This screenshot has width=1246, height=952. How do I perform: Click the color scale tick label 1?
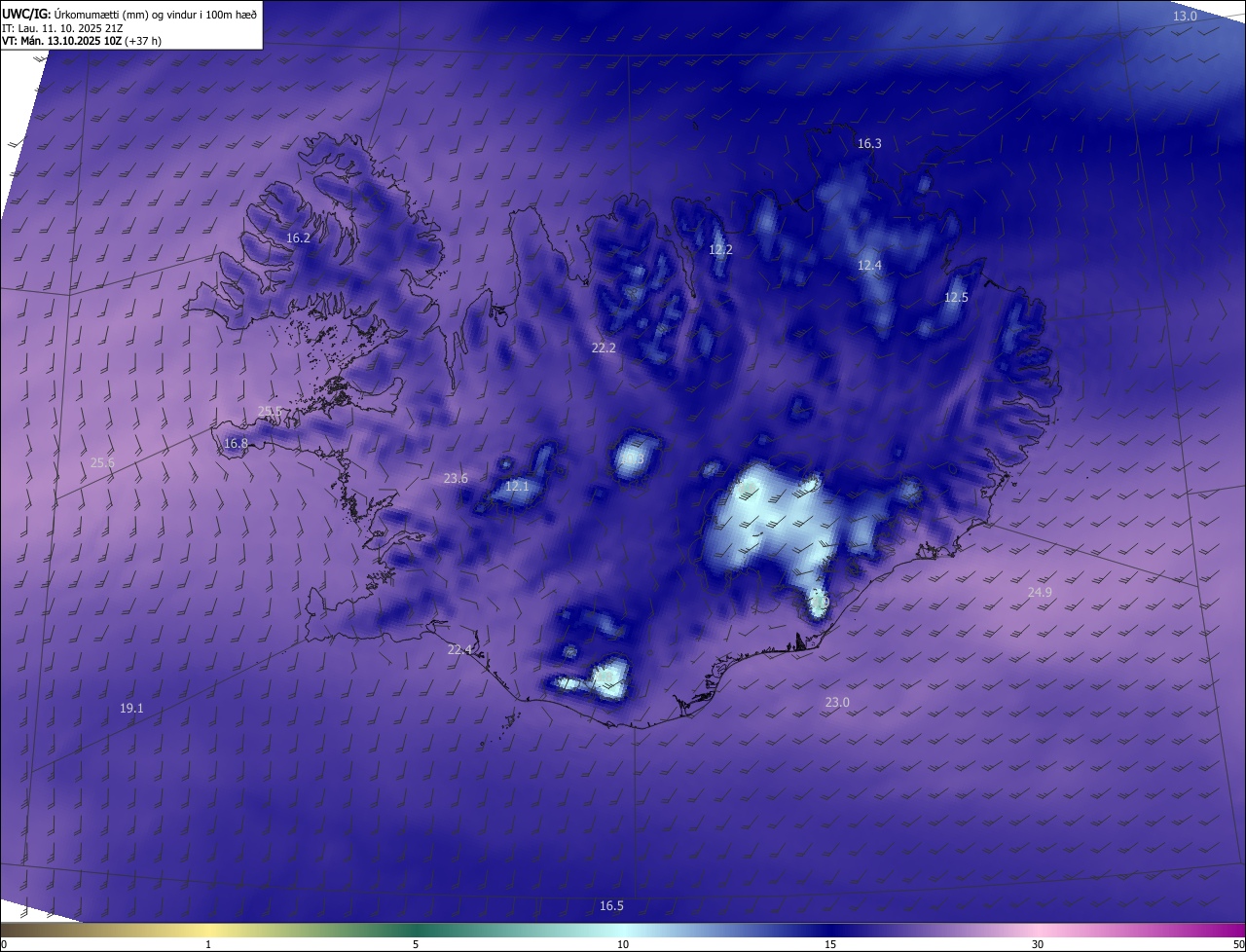pos(208,945)
